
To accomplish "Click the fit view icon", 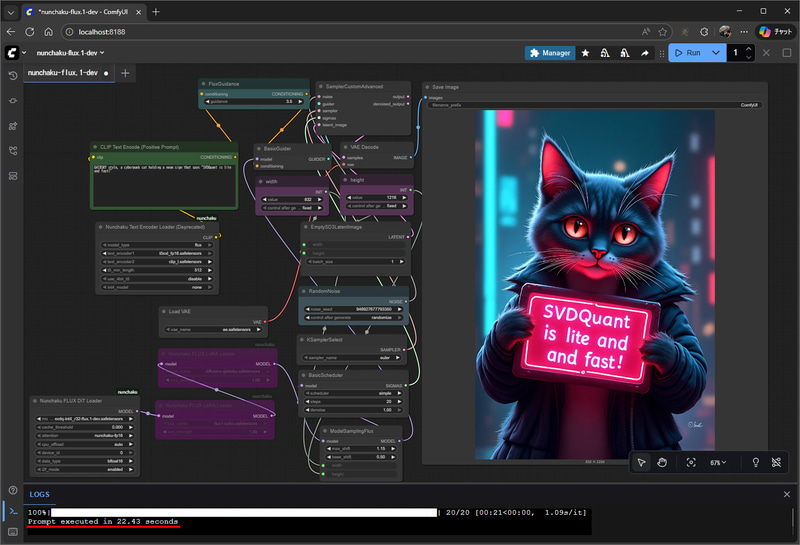I will (x=691, y=463).
